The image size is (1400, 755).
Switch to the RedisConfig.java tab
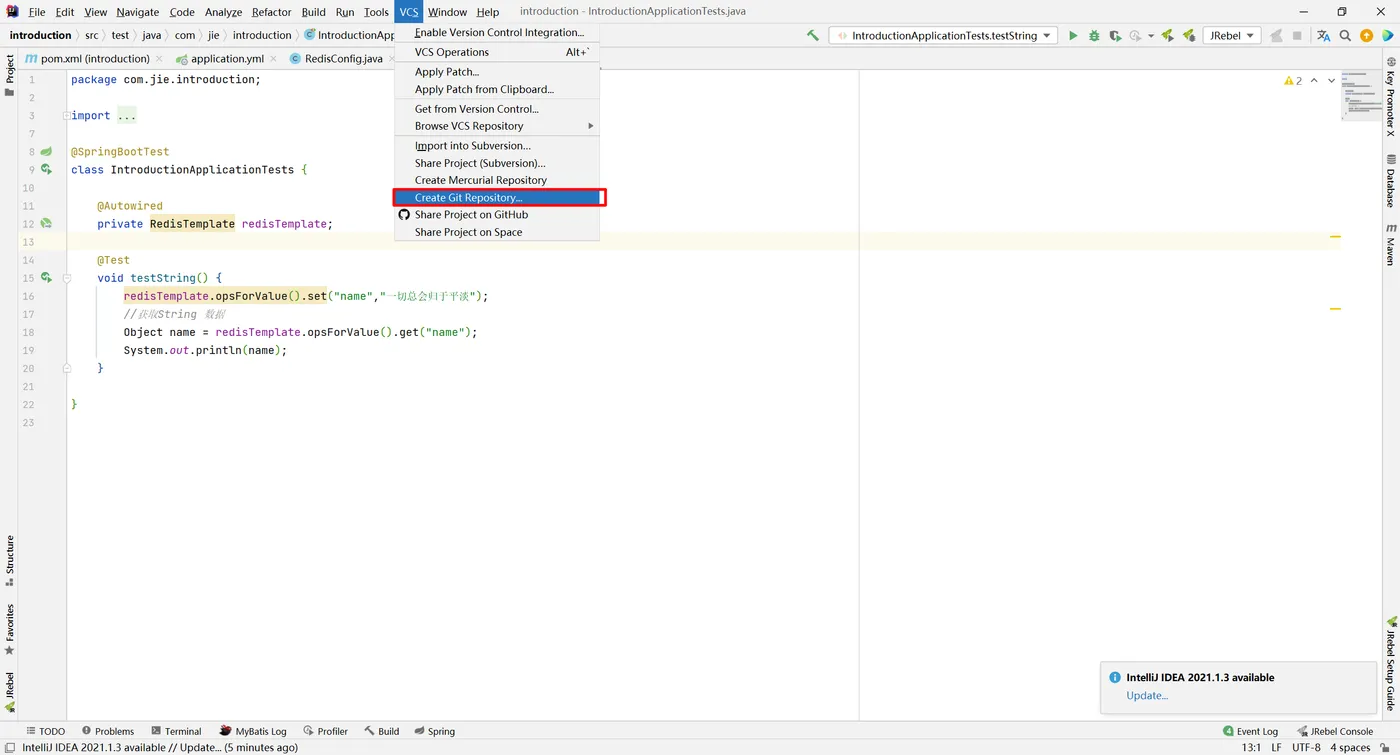tap(340, 59)
